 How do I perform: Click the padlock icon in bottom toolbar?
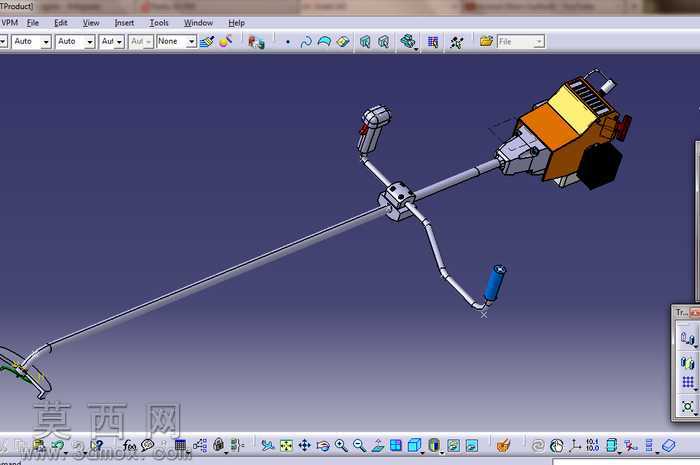[218, 445]
